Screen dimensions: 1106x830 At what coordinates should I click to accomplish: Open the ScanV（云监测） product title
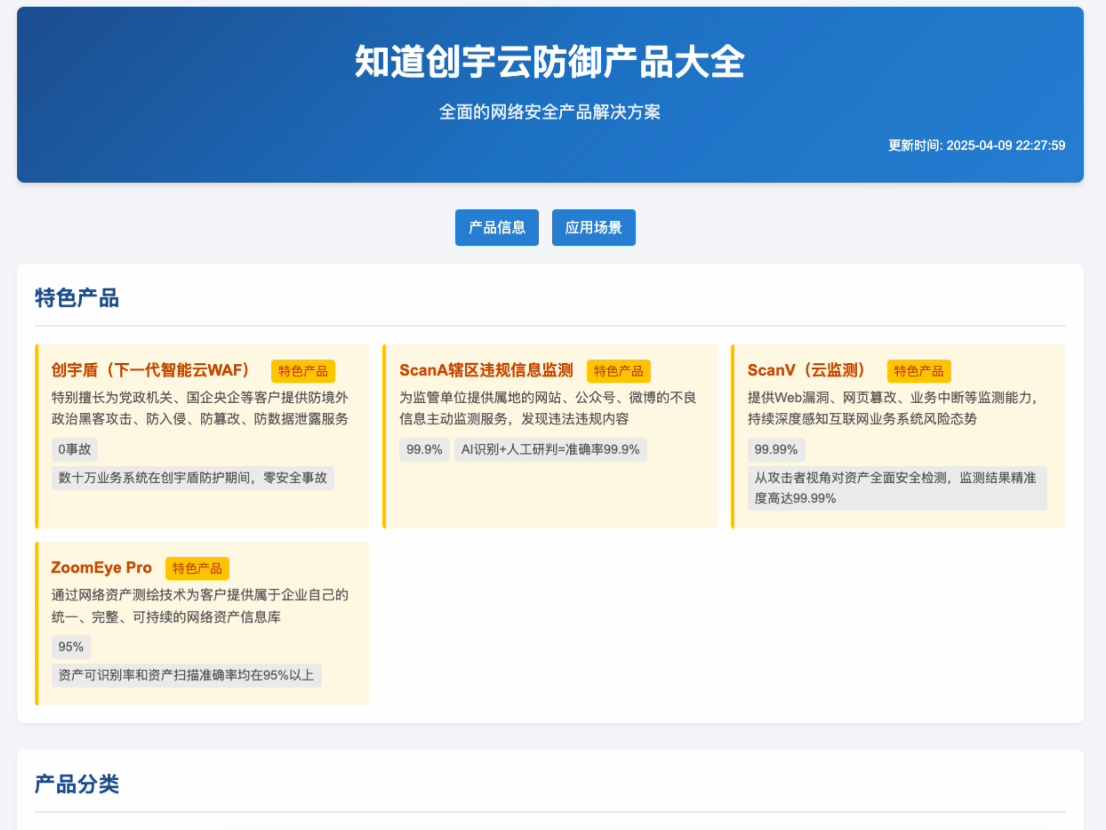click(x=808, y=370)
